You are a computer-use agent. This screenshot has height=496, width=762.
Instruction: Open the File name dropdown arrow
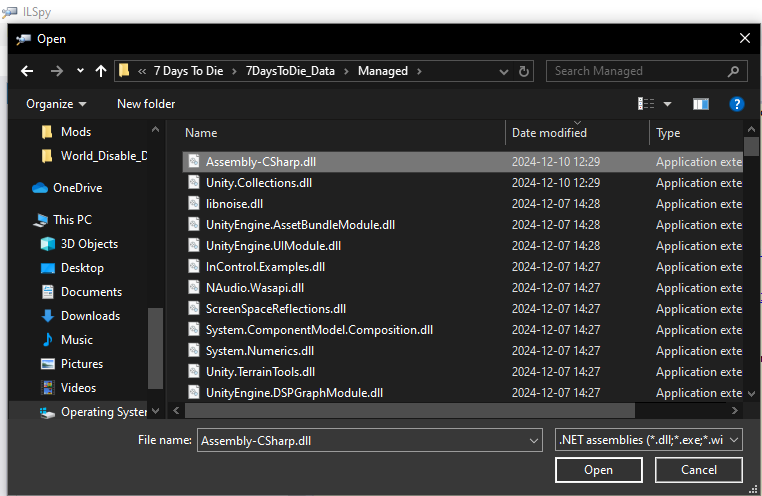click(534, 441)
